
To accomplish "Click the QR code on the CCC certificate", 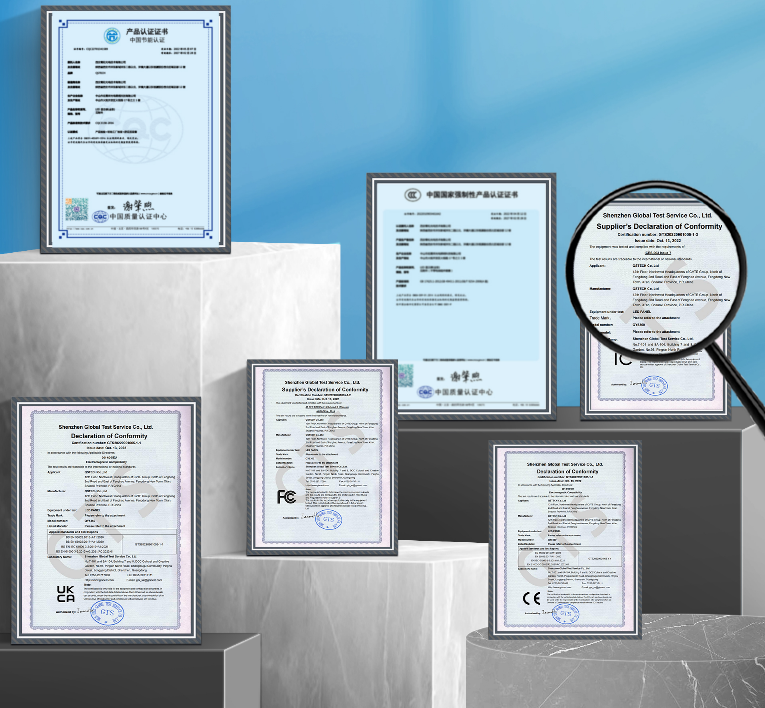I will (406, 376).
